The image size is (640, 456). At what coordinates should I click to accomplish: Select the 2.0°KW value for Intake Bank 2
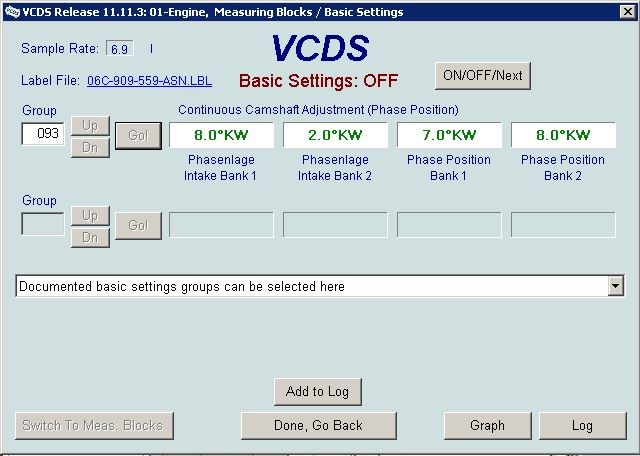[x=335, y=135]
